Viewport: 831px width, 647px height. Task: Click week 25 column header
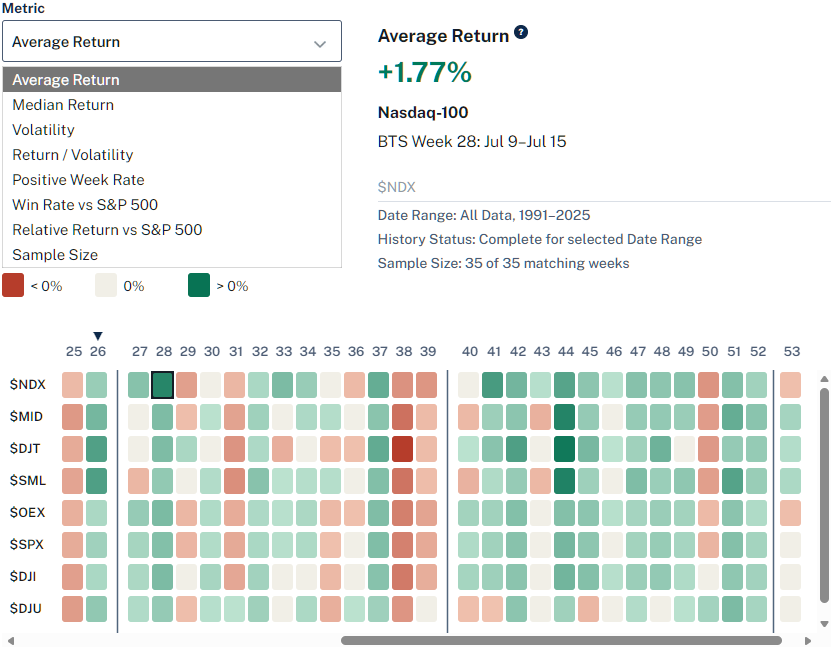point(74,351)
